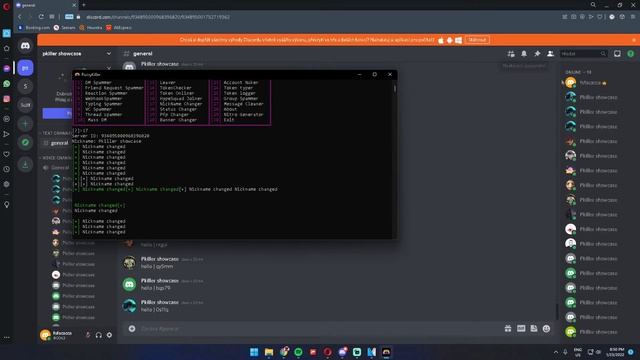Open Instagram in Opera sidebar
640x360 pixels.
click(7, 99)
